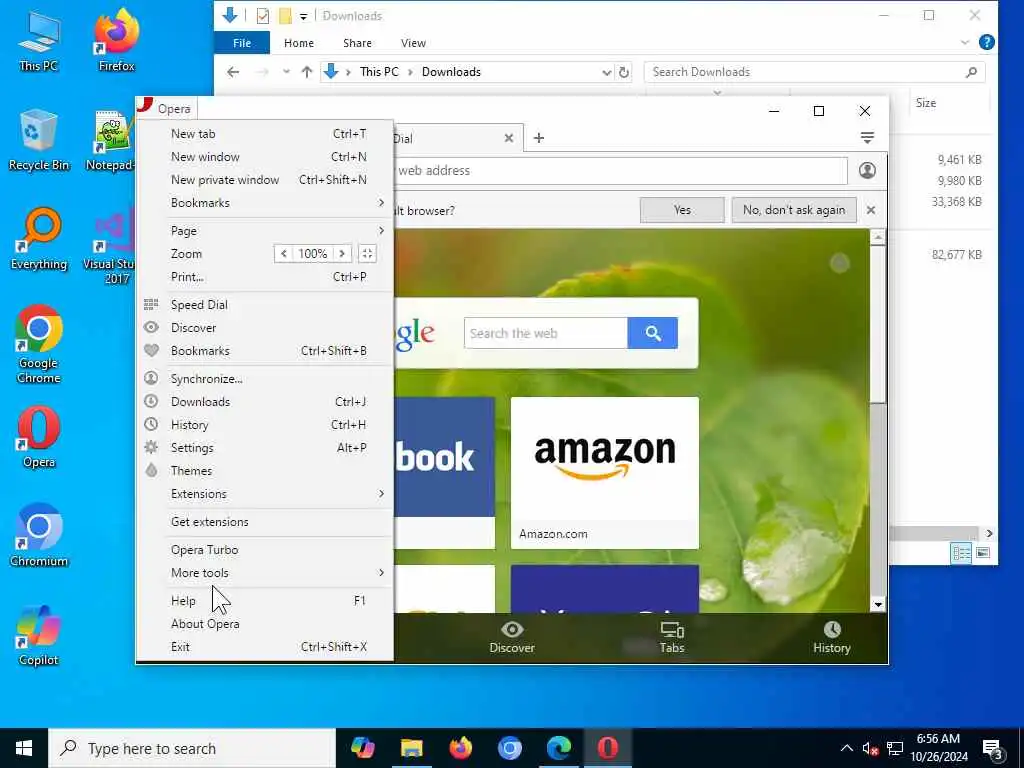Expand the Explorer ribbon chevron
Image resolution: width=1024 pixels, height=768 pixels.
(x=965, y=42)
